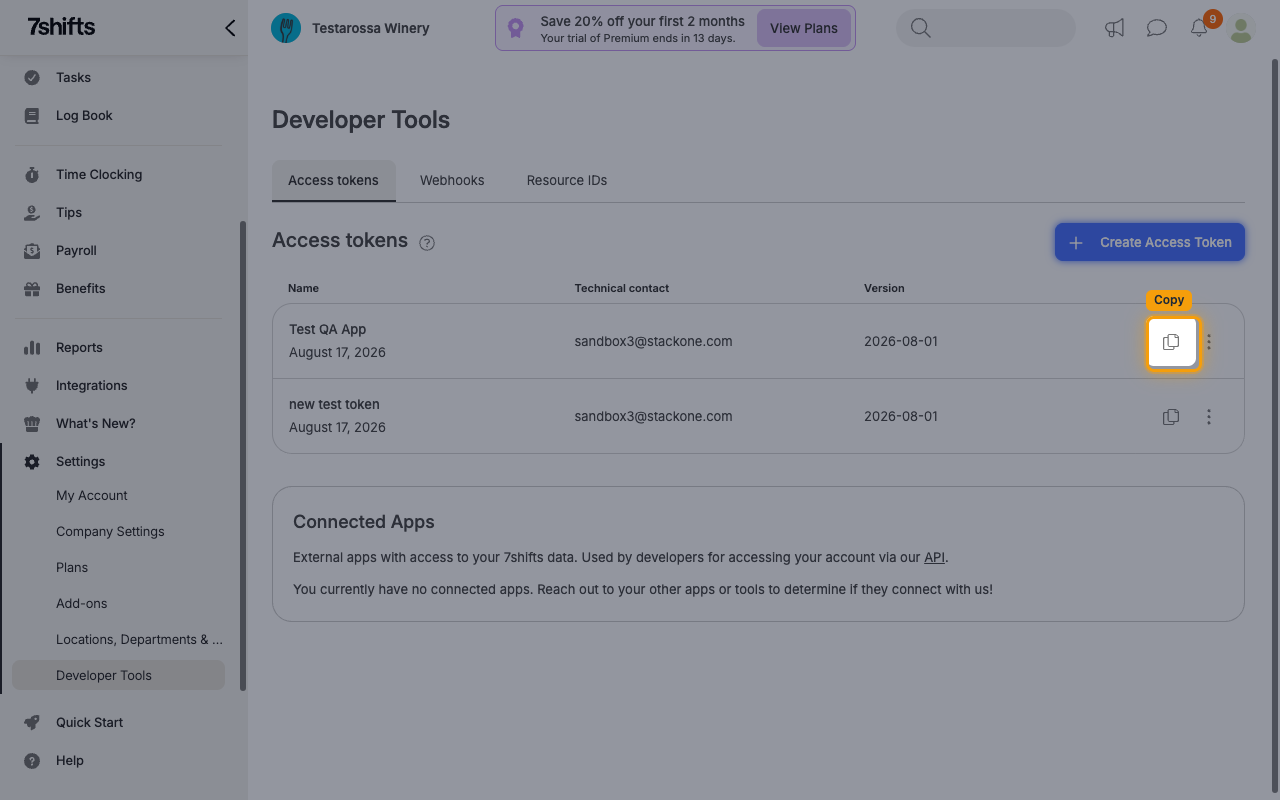Open more options for new test token

click(1209, 417)
